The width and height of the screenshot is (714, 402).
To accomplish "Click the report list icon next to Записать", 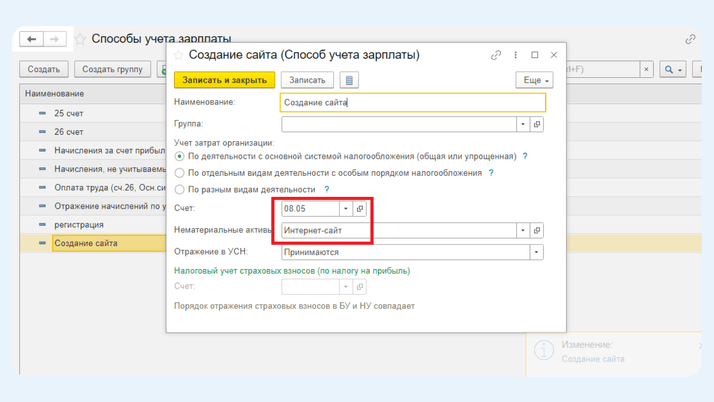I will click(x=349, y=80).
